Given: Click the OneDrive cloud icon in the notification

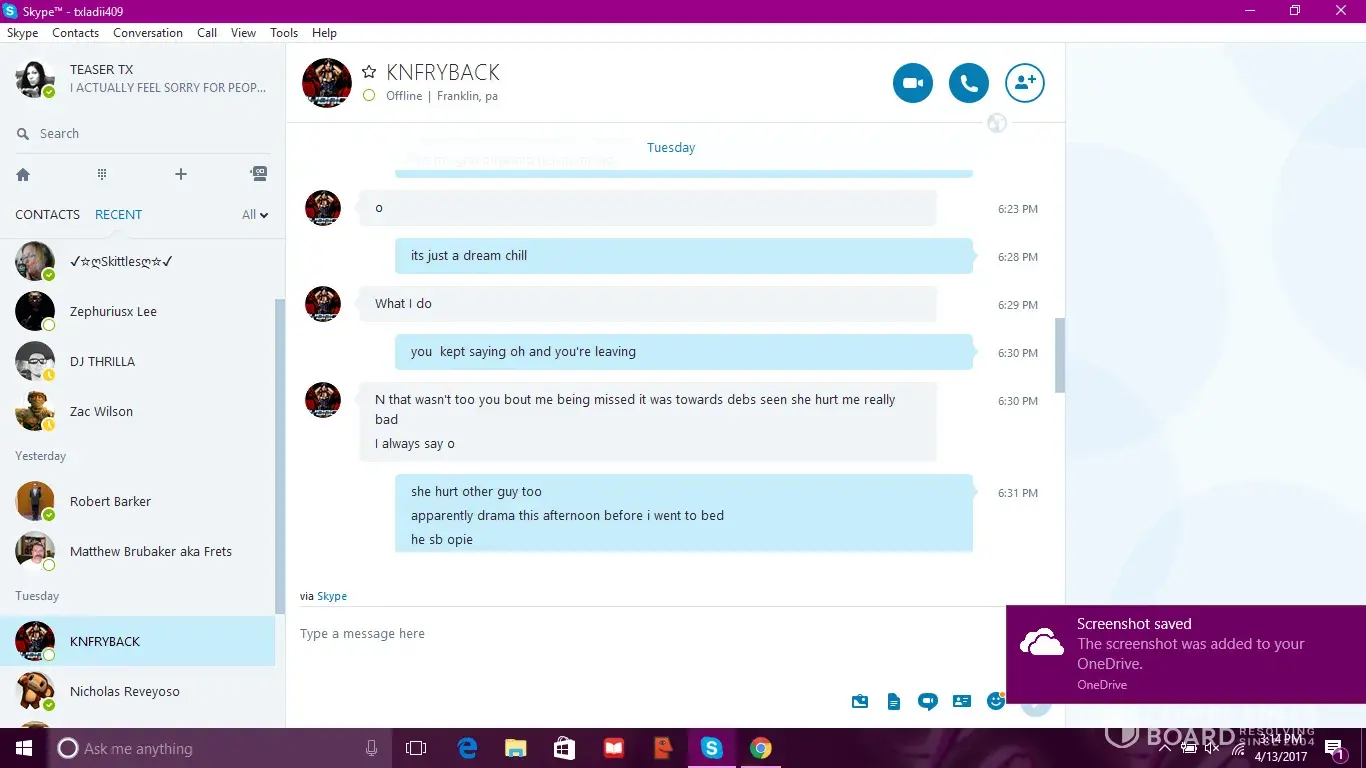Looking at the screenshot, I should pos(1041,643).
